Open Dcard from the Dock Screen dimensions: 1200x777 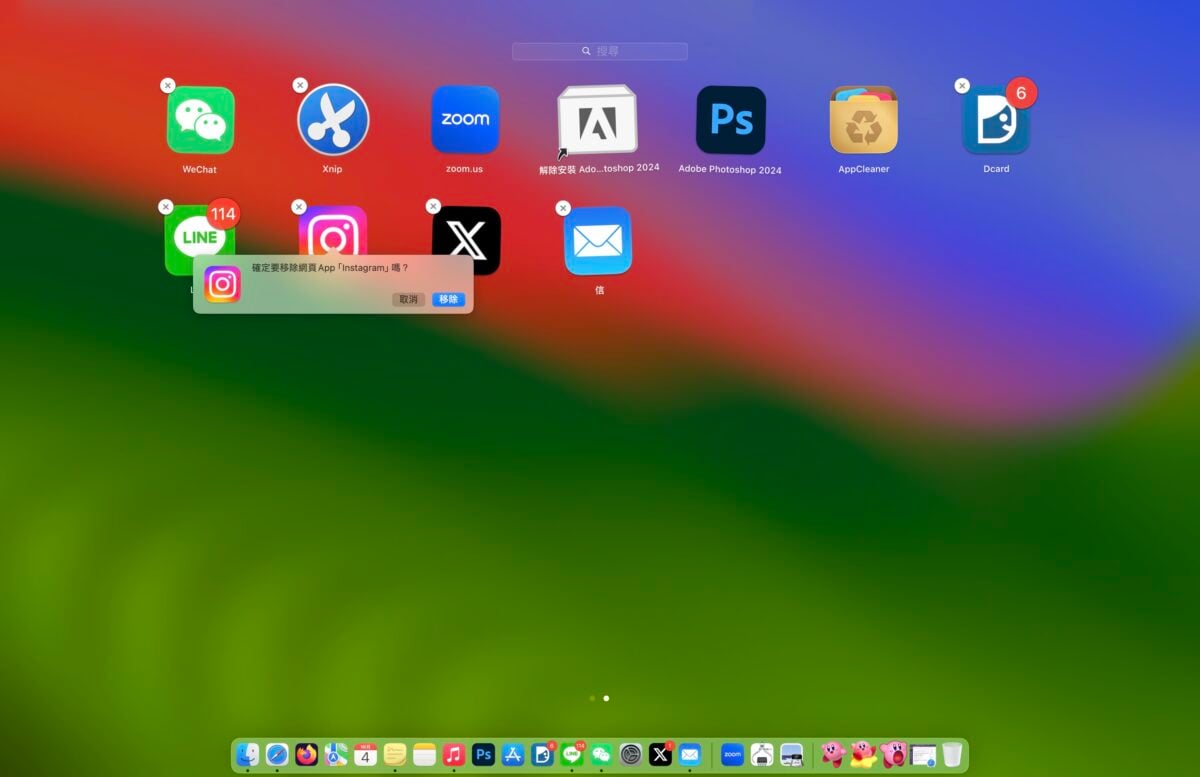(x=543, y=754)
